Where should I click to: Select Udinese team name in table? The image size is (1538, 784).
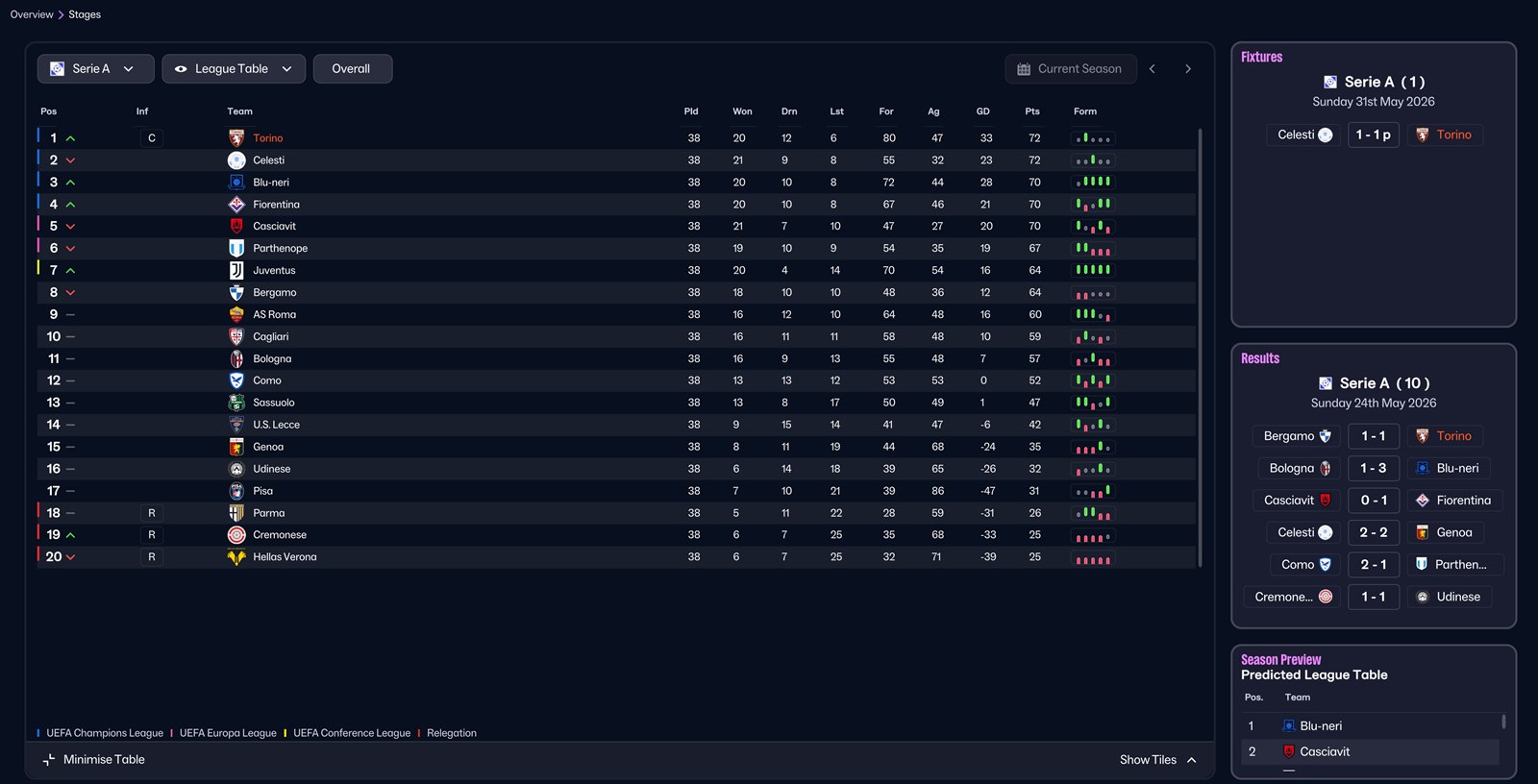click(272, 469)
